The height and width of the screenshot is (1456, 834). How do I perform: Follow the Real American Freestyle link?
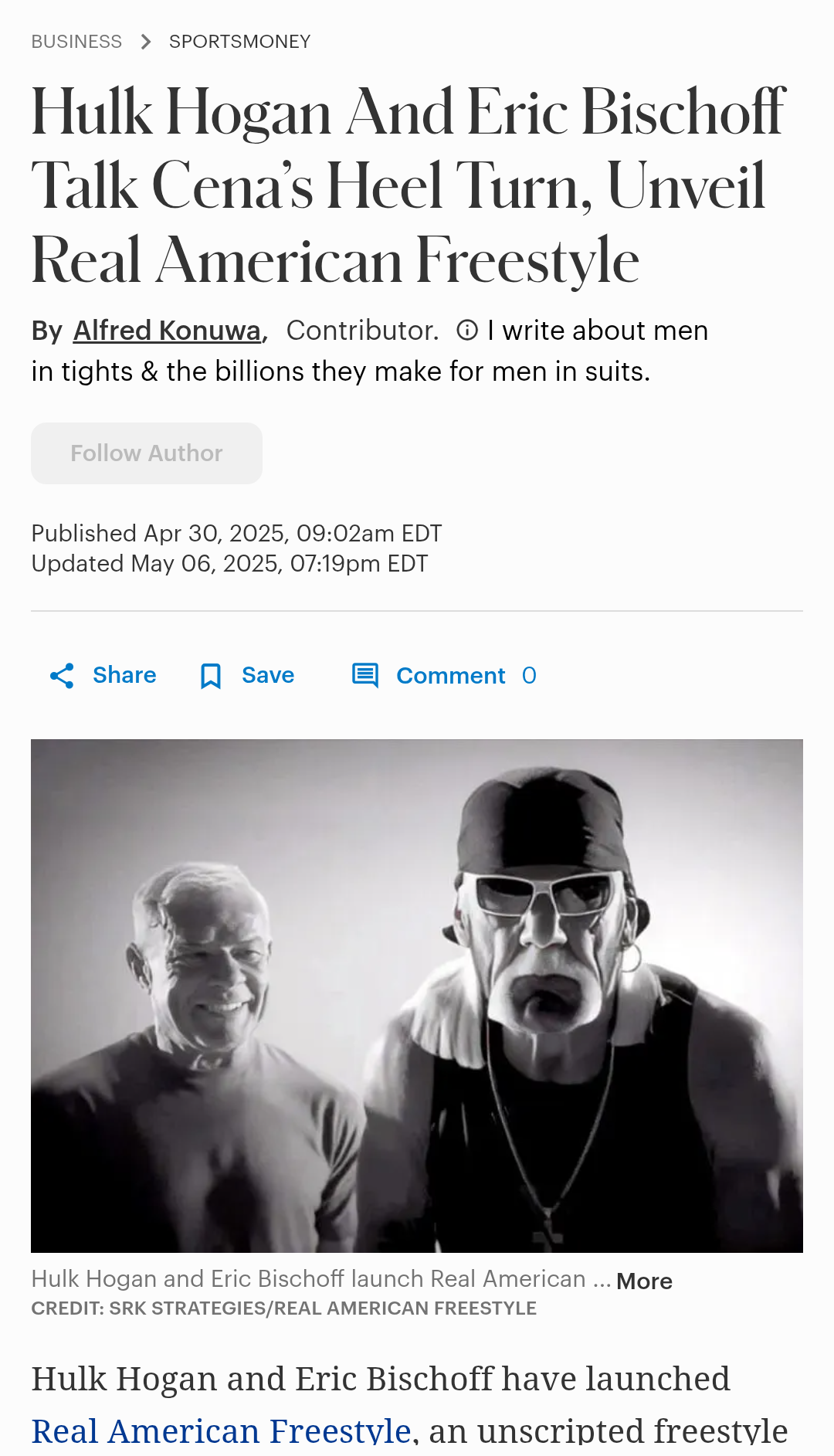click(x=221, y=1430)
